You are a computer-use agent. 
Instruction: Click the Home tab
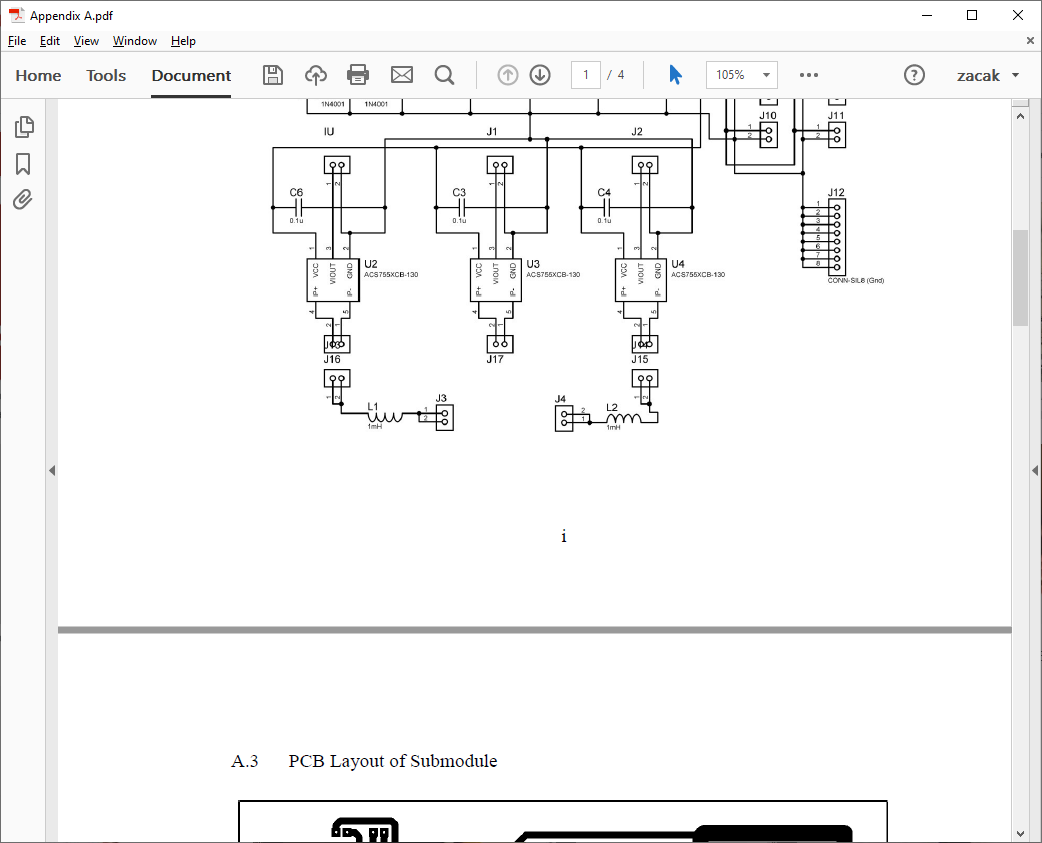point(38,75)
